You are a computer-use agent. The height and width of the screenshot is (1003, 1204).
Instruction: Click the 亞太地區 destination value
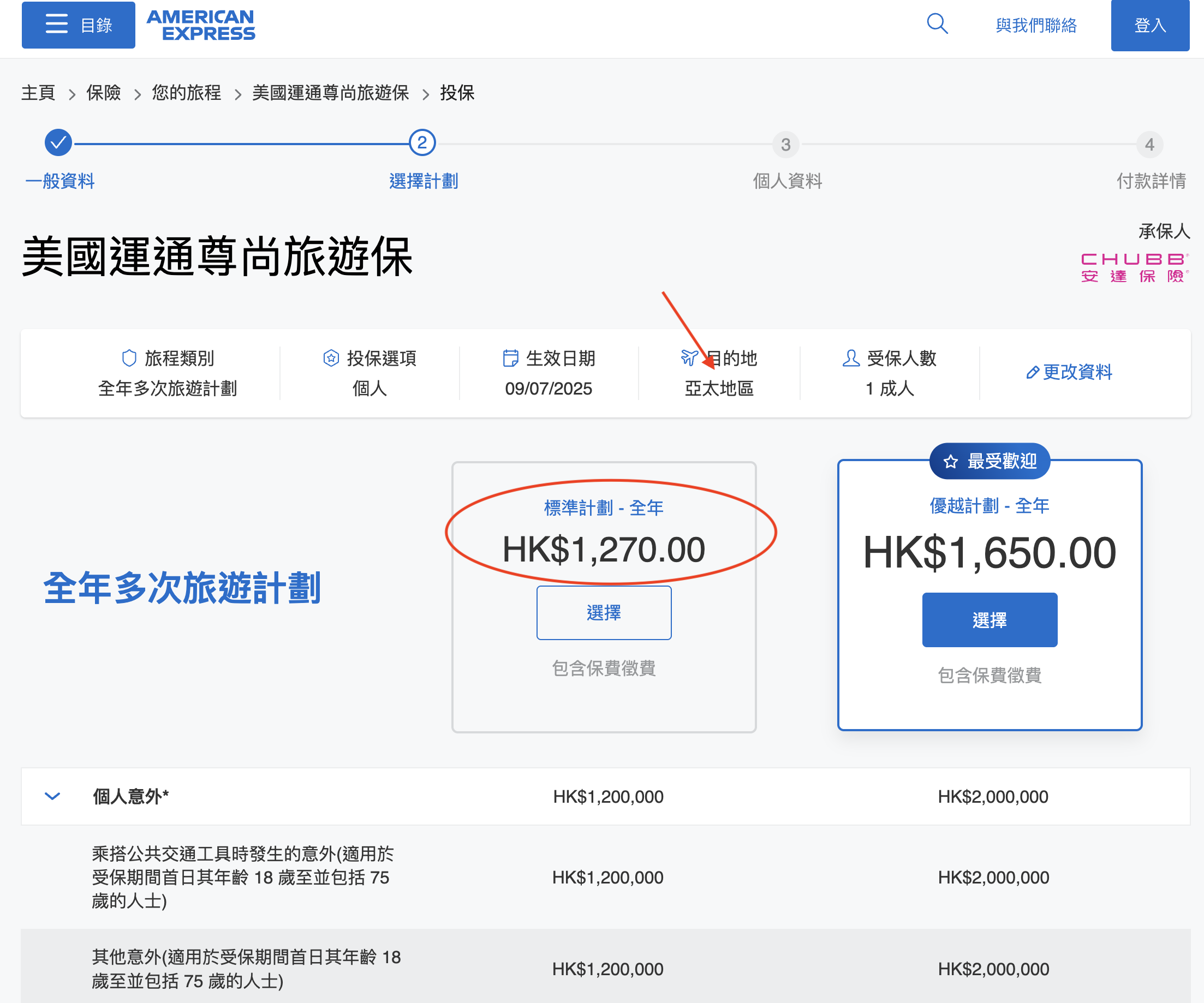pyautogui.click(x=719, y=389)
